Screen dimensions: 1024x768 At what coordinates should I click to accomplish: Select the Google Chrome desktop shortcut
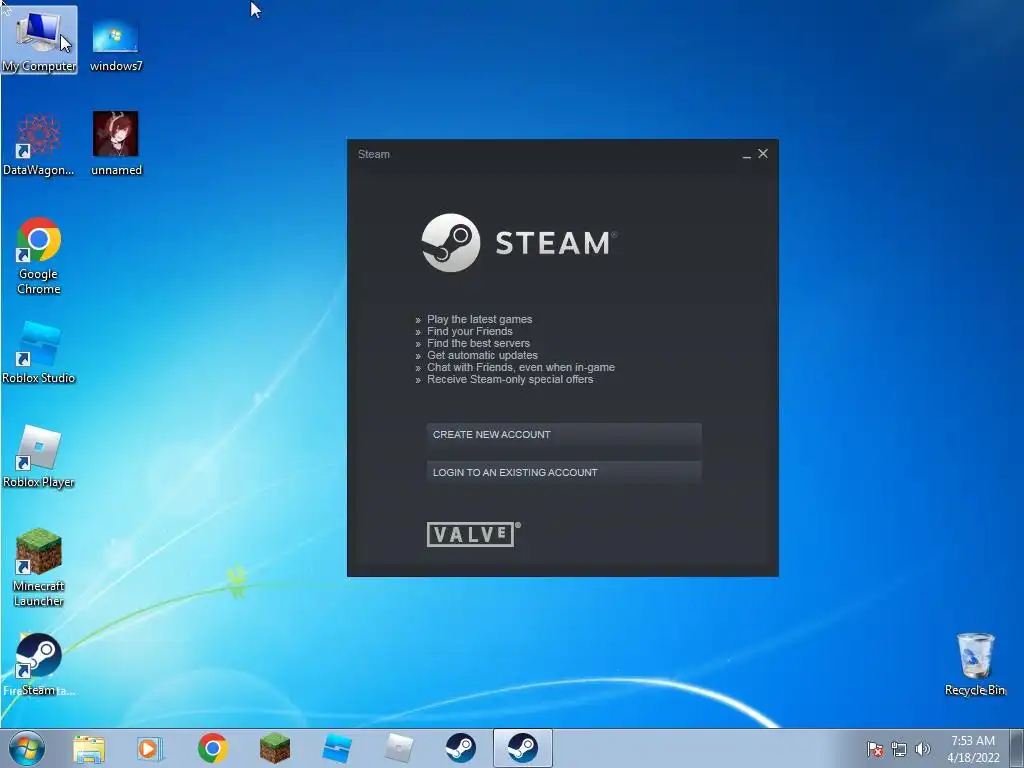click(39, 256)
